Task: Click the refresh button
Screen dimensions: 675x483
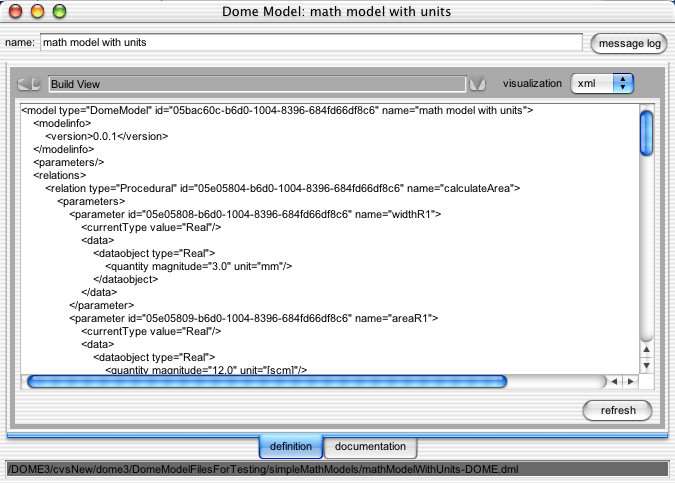Action: pyautogui.click(x=618, y=410)
